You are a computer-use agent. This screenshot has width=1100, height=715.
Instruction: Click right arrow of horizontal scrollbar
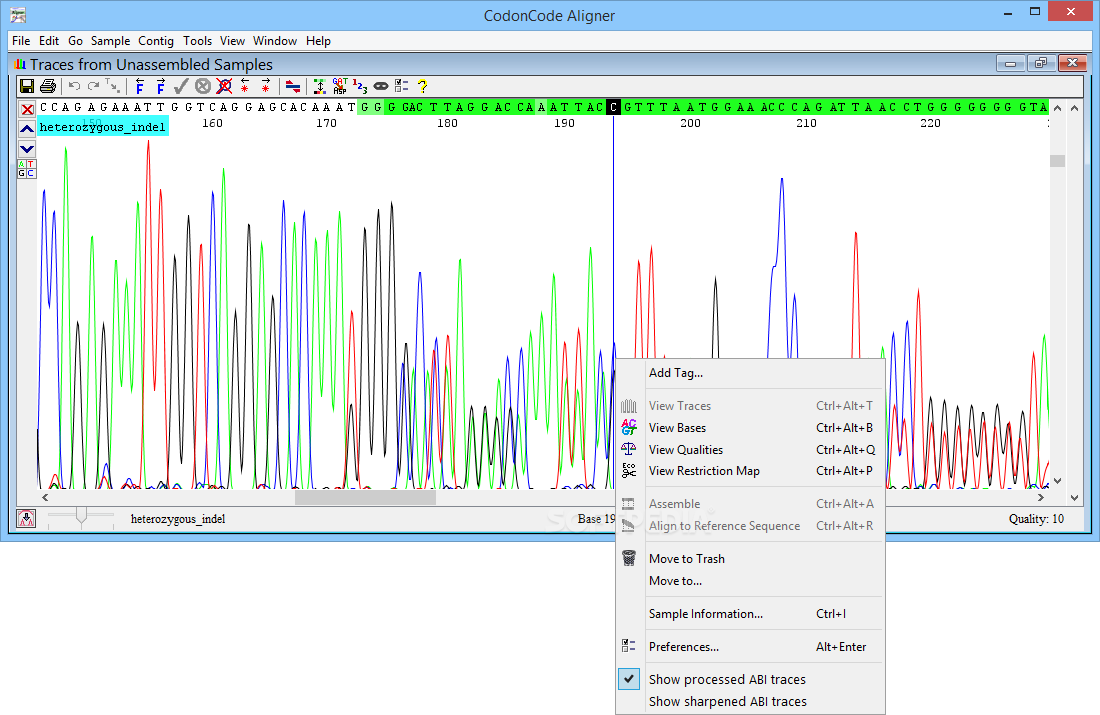click(x=1041, y=497)
